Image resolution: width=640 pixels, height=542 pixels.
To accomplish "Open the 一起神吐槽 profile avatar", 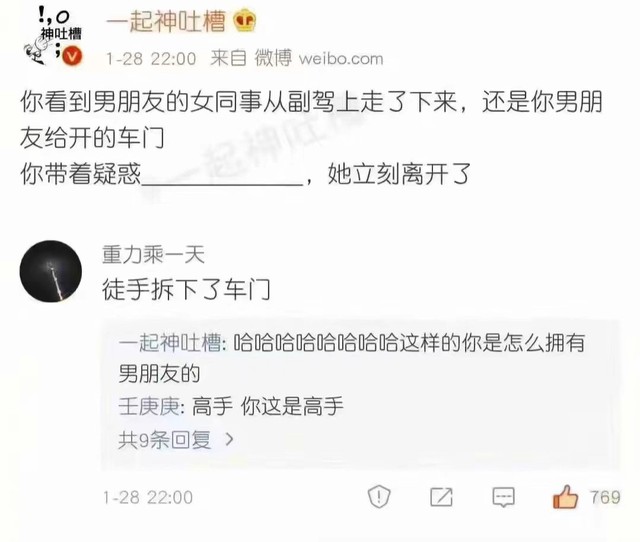I will click(52, 35).
